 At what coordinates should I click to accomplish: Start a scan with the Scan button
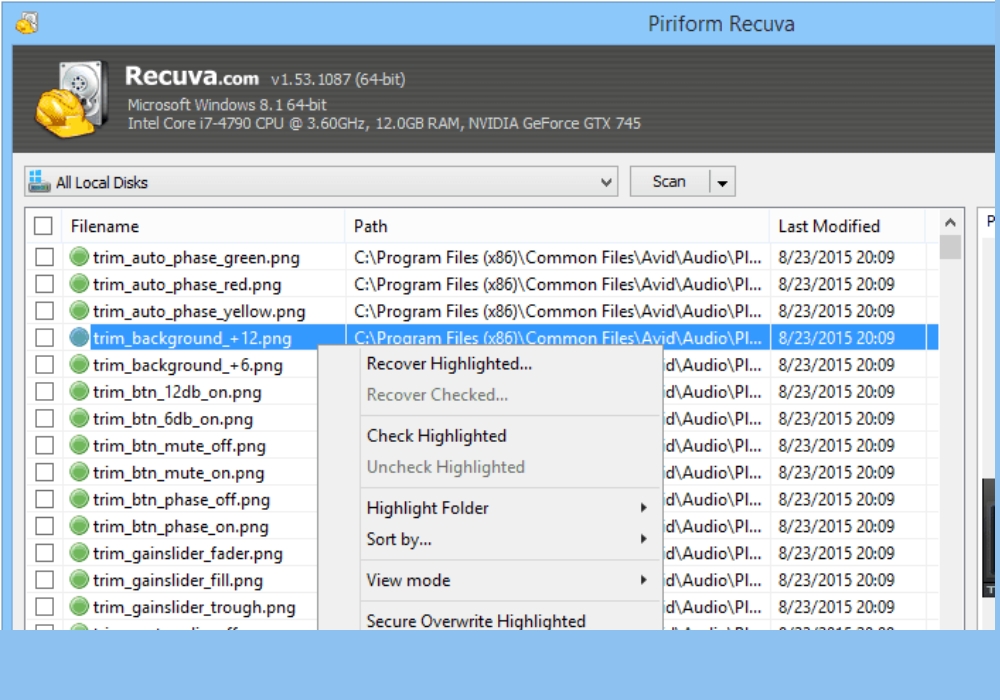[x=669, y=182]
